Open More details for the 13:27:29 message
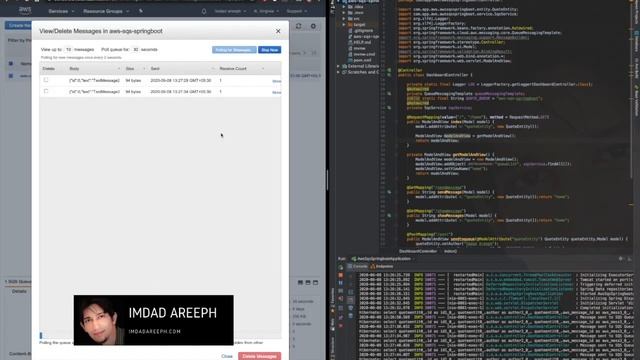The width and height of the screenshot is (640, 360). click(x=276, y=81)
